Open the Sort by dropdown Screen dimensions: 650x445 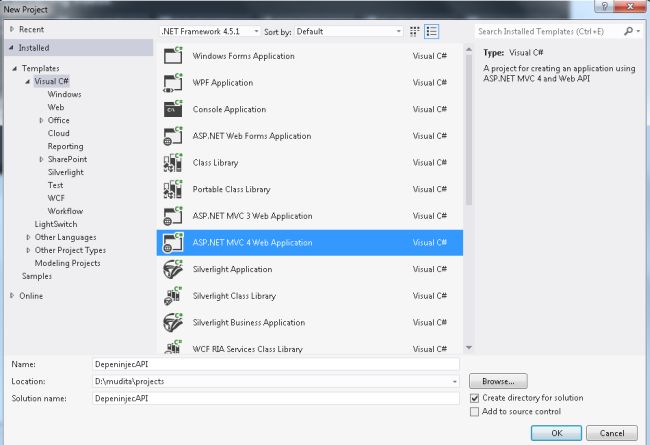[349, 32]
